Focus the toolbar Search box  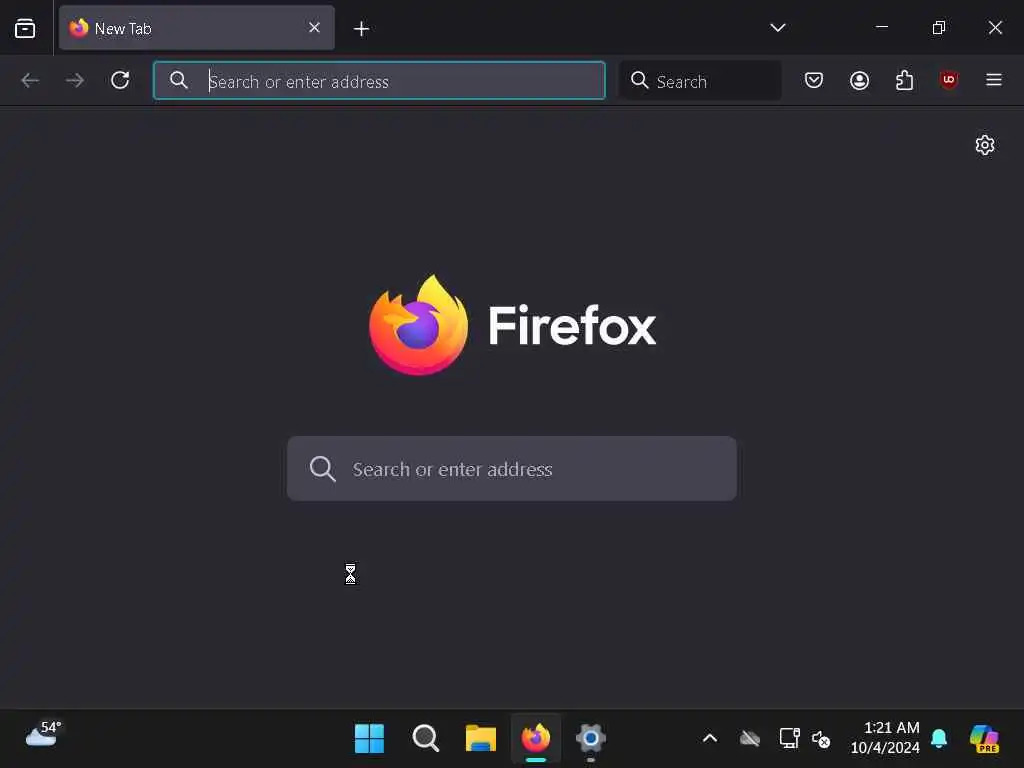click(700, 80)
